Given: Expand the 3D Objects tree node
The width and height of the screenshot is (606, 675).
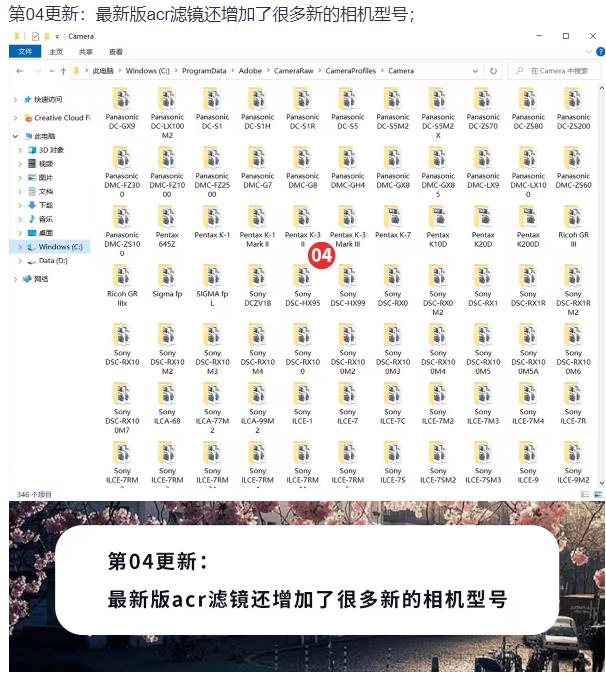Looking at the screenshot, I should [20, 150].
